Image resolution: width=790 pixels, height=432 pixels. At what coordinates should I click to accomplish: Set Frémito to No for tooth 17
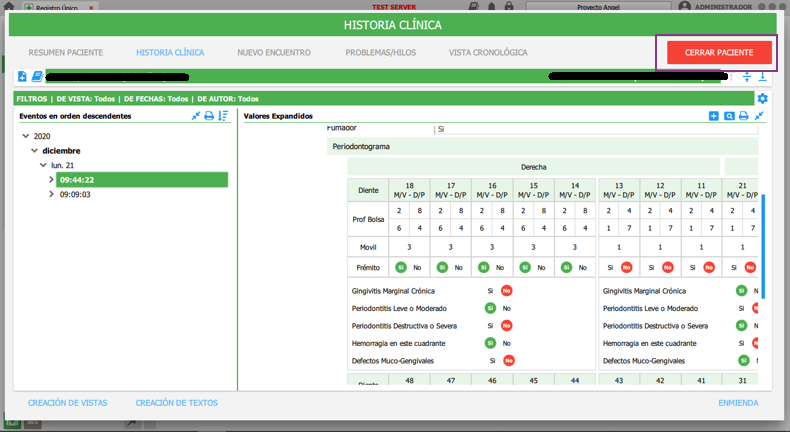coord(458,268)
